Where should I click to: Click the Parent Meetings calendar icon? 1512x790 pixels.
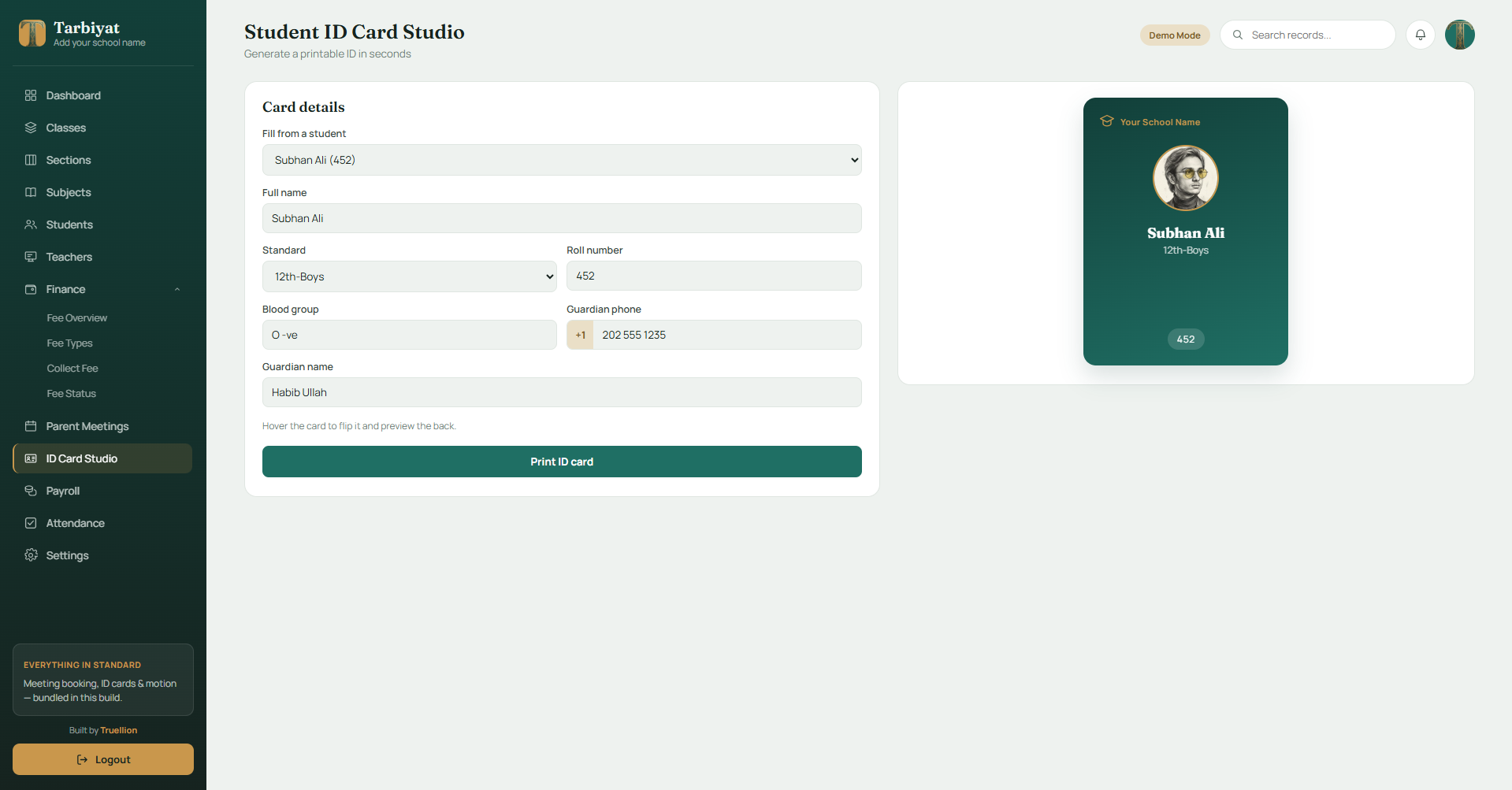(x=31, y=426)
